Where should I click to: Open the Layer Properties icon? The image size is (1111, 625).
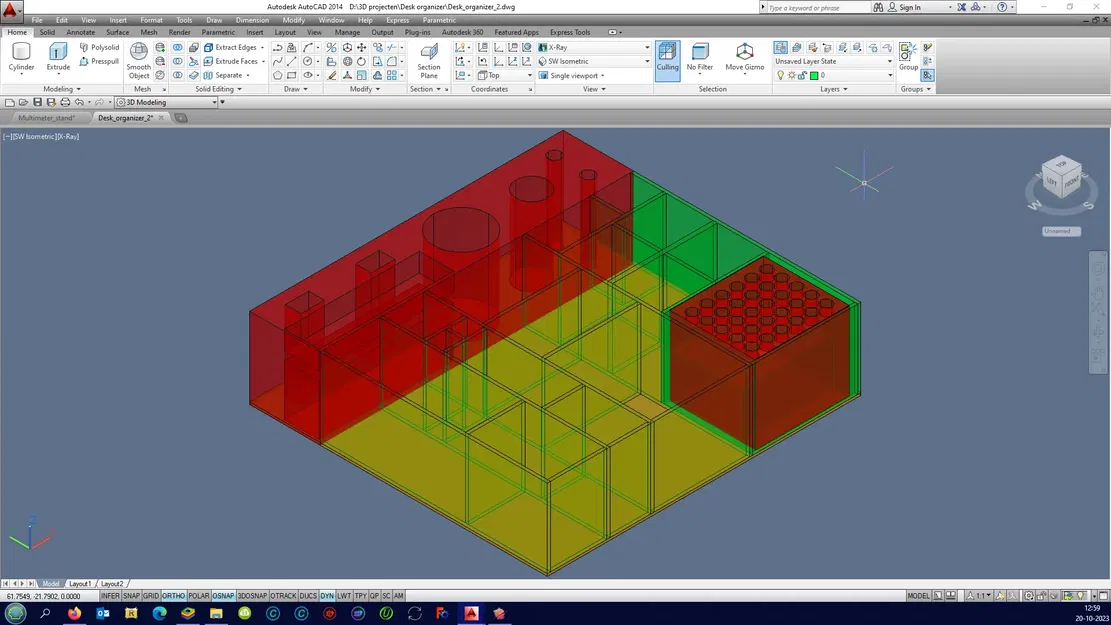[780, 47]
